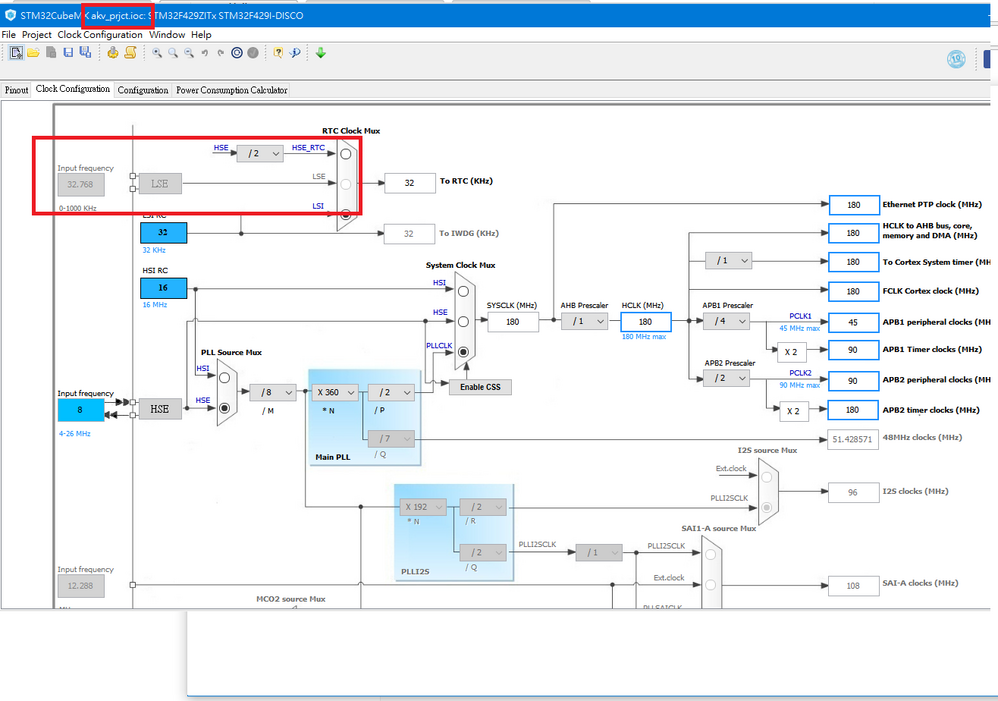Viewport: 998px width, 701px height.
Task: Open the HSE_RTC /2 divider dropdown
Action: pyautogui.click(x=260, y=153)
